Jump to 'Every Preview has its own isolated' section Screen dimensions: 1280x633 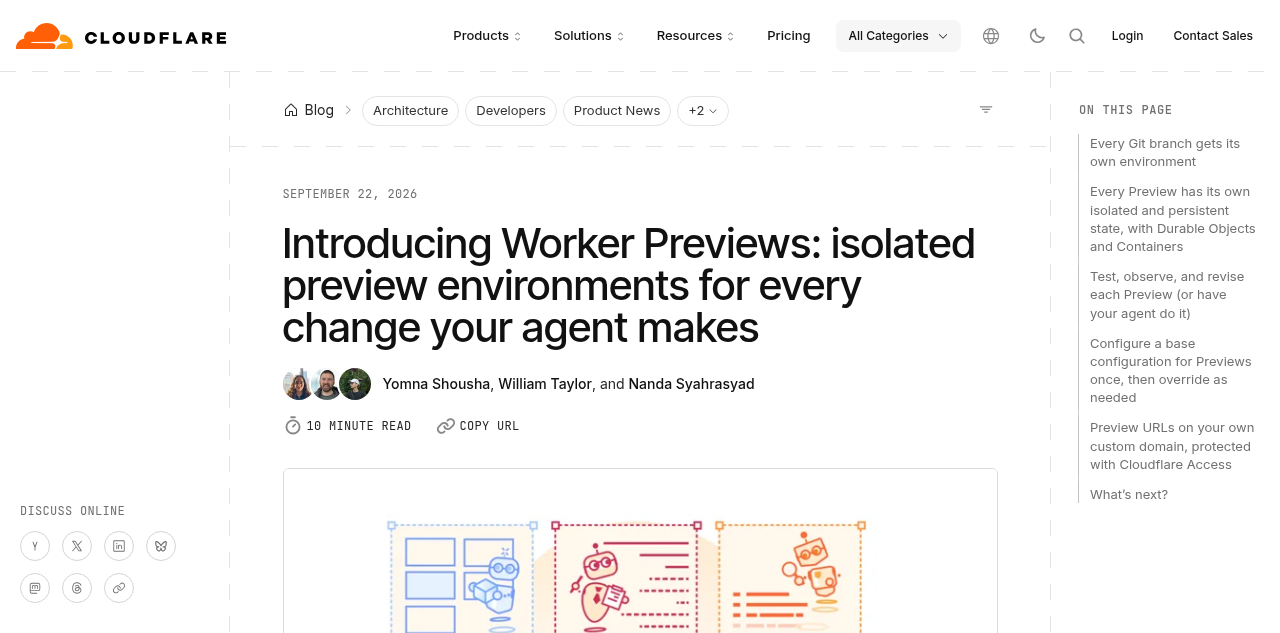(1173, 219)
